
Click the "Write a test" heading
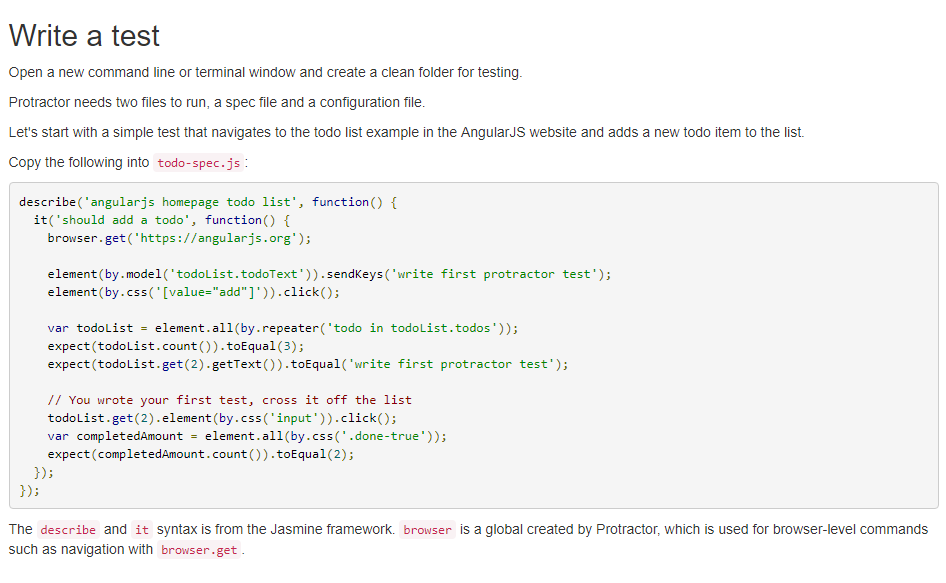pos(84,36)
